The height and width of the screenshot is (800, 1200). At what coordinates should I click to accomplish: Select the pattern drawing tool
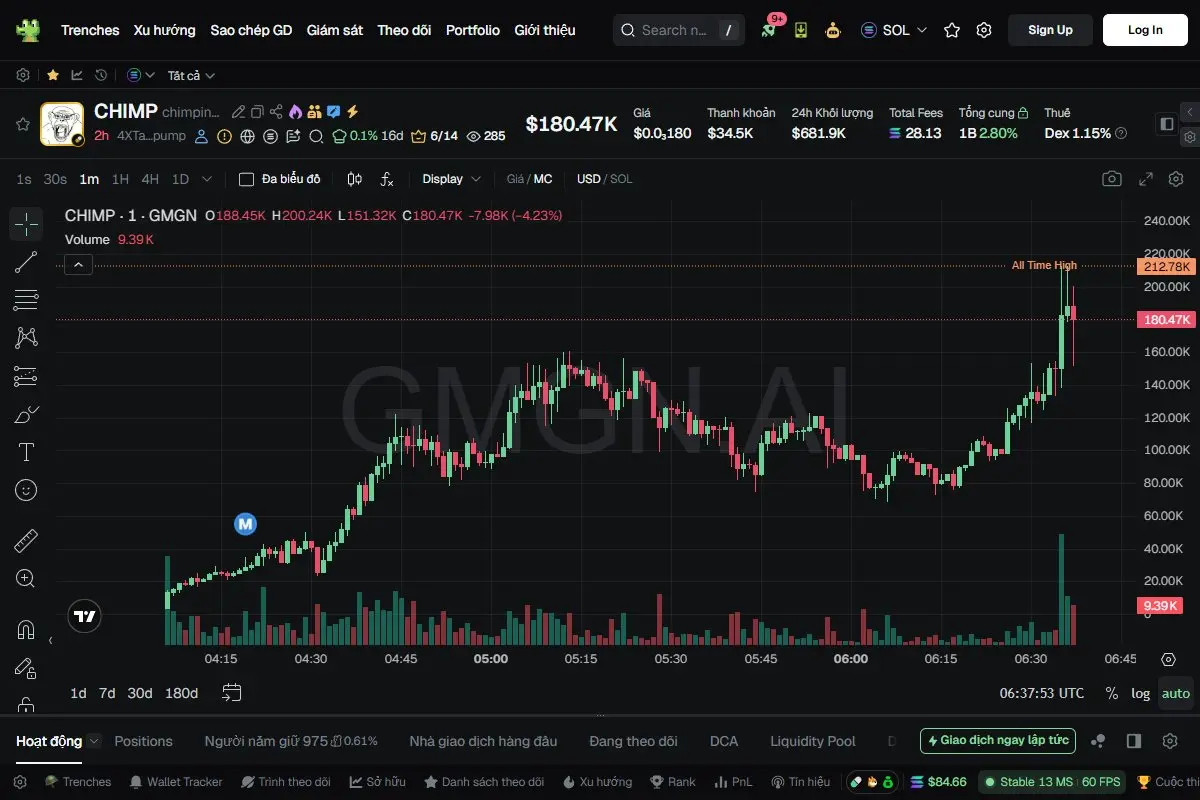[26, 338]
